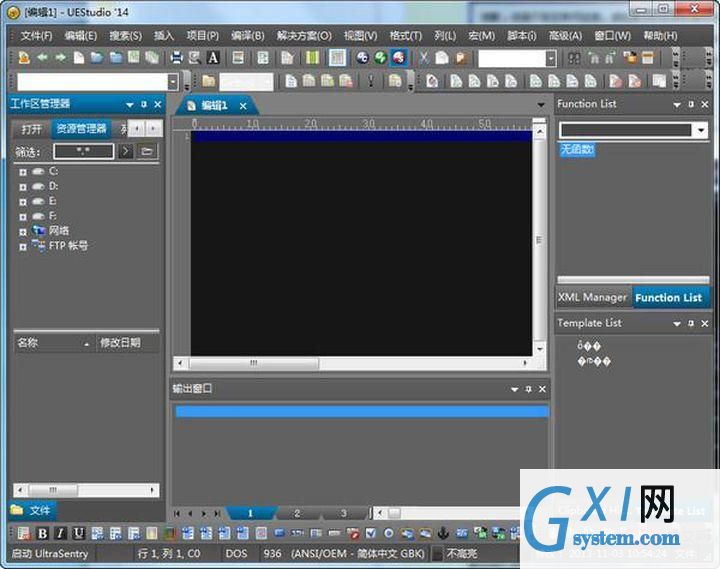Close the Template List panel
The height and width of the screenshot is (569, 720).
(x=705, y=323)
